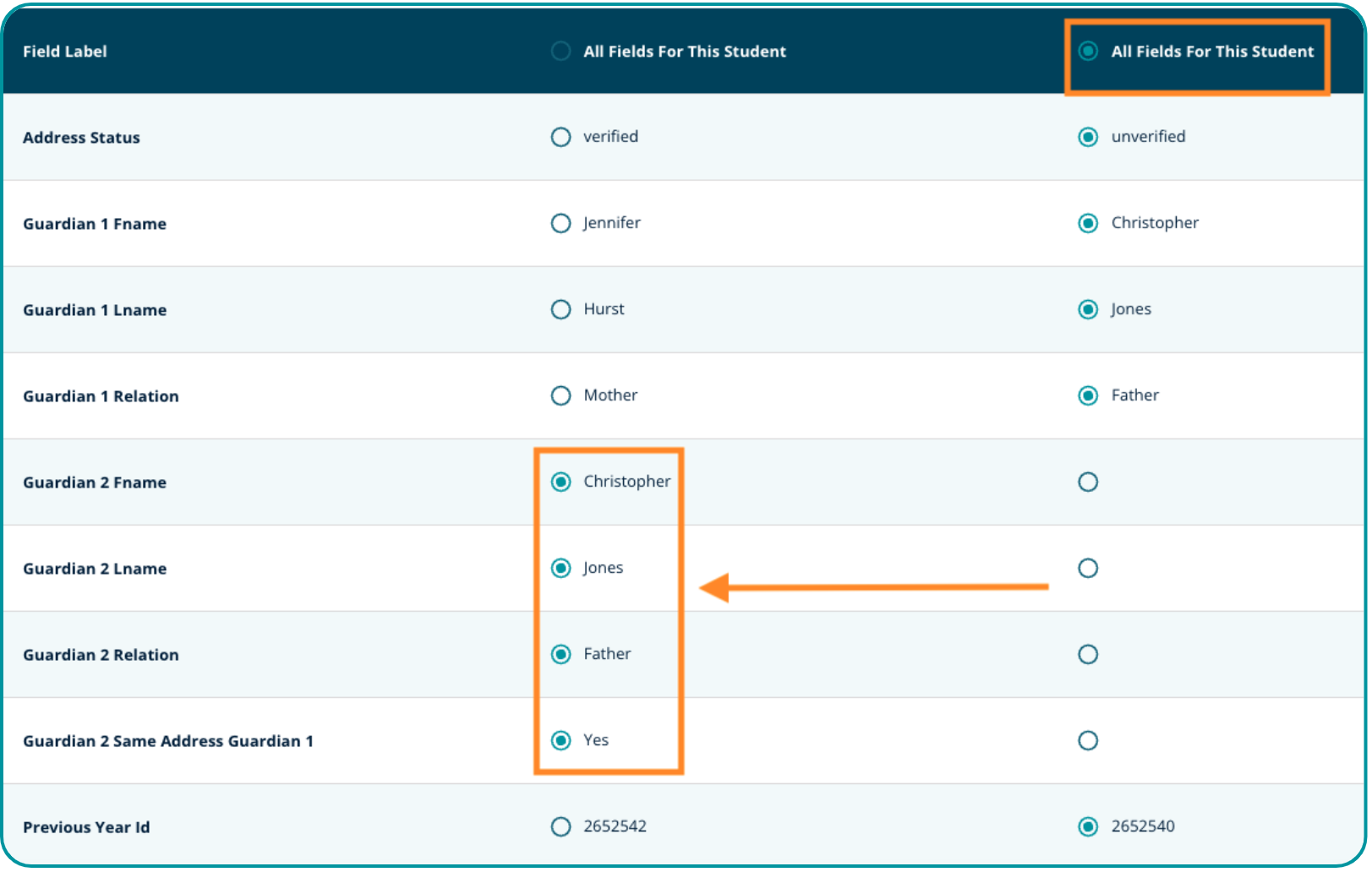
Task: Select right 'All Fields For This Student' radio
Action: (1088, 52)
